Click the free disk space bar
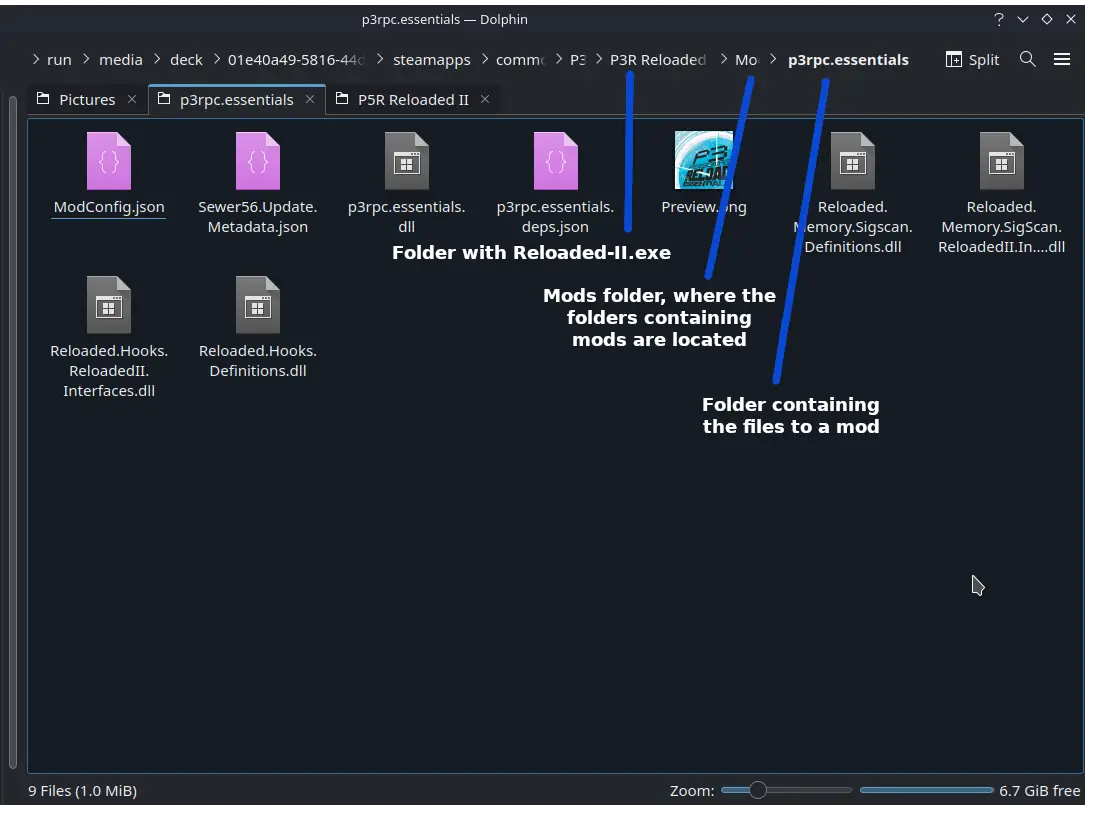This screenshot has height=818, width=1096. point(926,790)
